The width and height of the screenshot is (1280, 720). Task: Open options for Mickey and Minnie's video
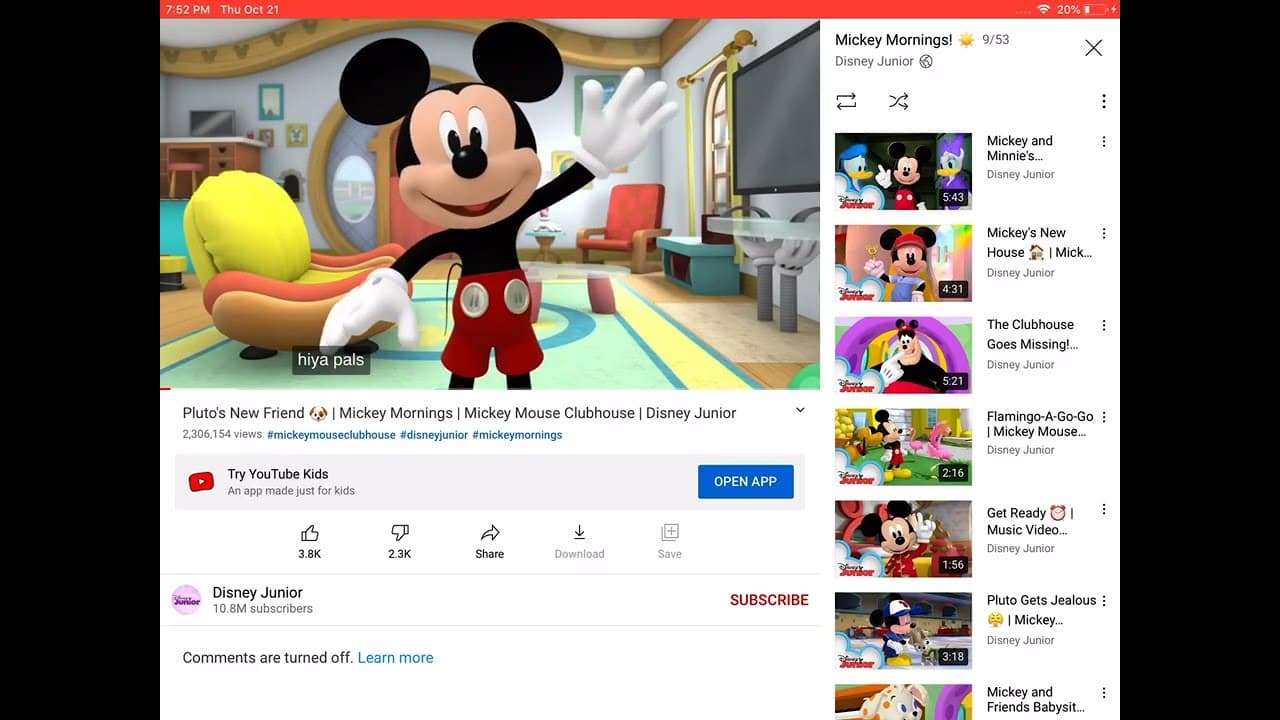pyautogui.click(x=1104, y=142)
